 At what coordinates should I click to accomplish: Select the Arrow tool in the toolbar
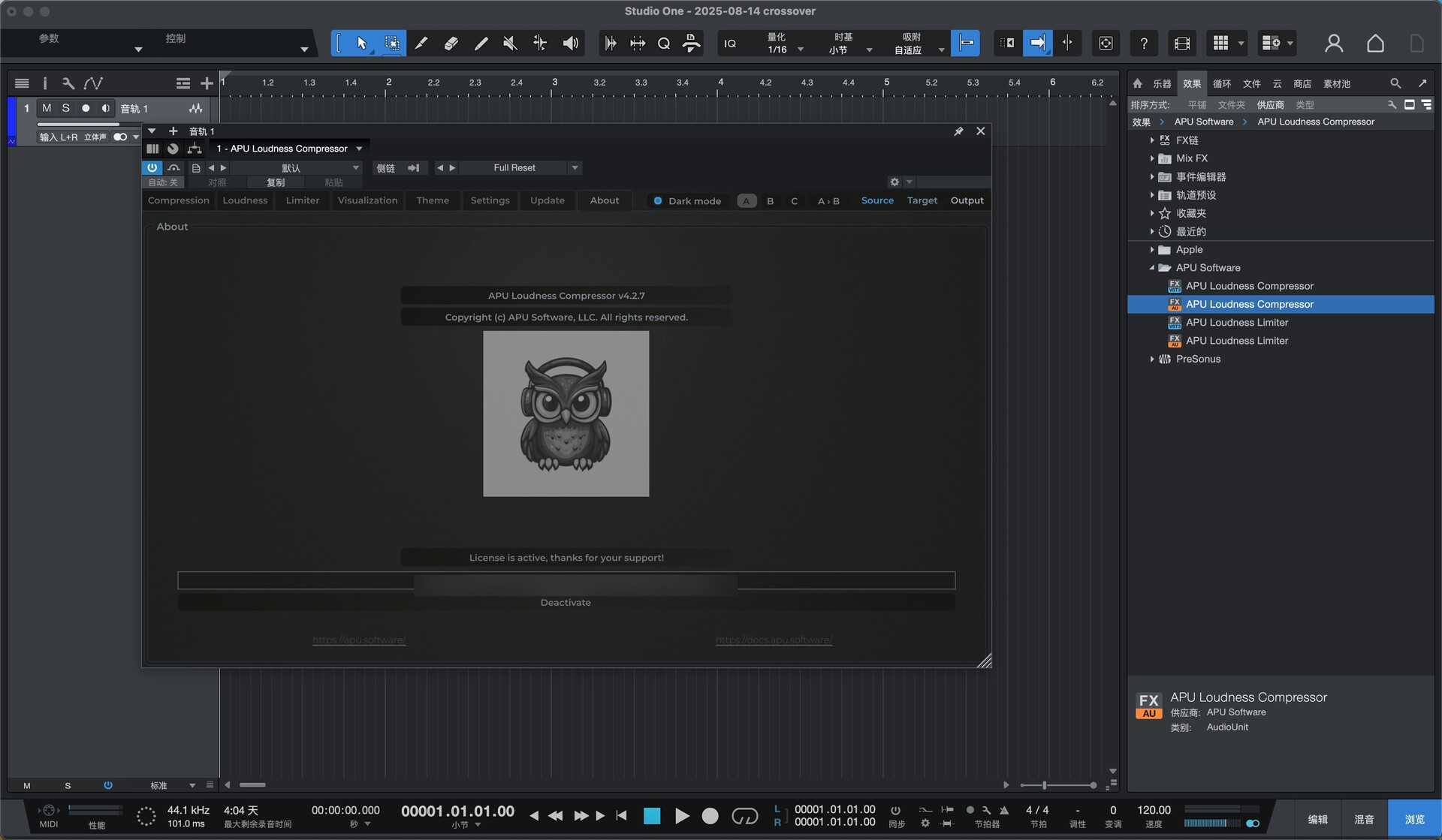(x=362, y=44)
